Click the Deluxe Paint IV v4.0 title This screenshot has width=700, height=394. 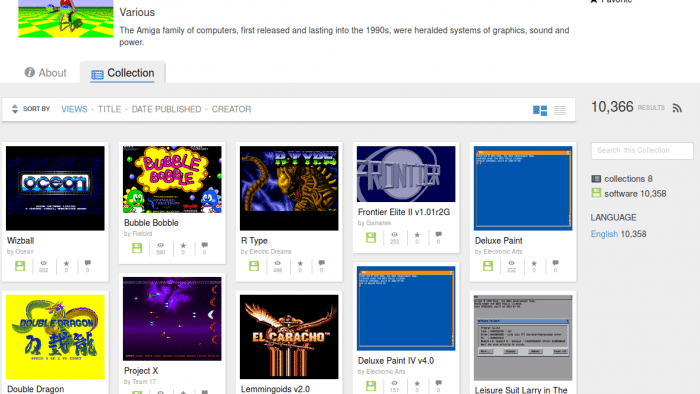click(x=396, y=361)
